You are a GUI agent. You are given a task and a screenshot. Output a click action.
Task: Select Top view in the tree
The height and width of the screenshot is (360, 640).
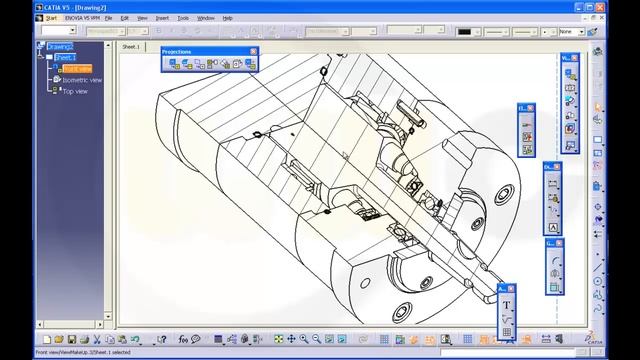(x=75, y=91)
